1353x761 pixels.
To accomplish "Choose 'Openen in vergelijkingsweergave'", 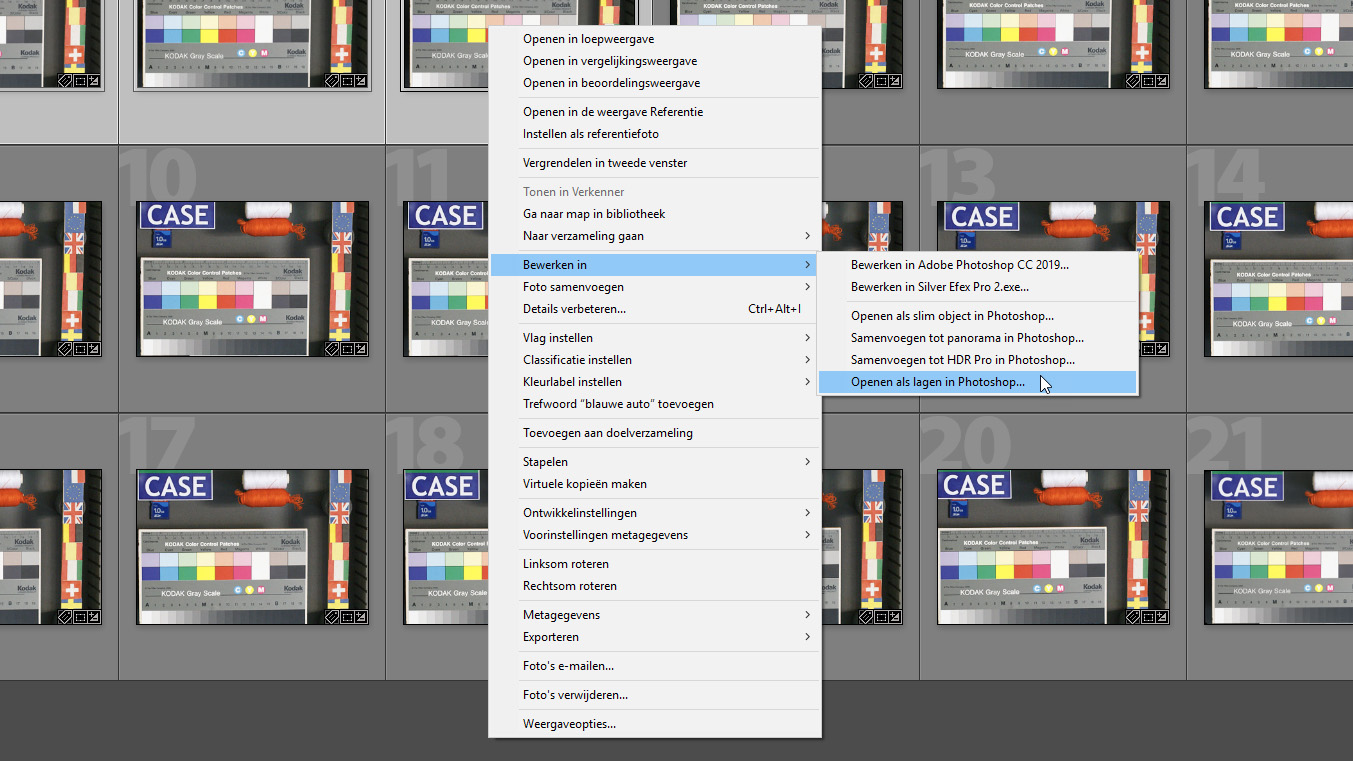I will pyautogui.click(x=655, y=61).
